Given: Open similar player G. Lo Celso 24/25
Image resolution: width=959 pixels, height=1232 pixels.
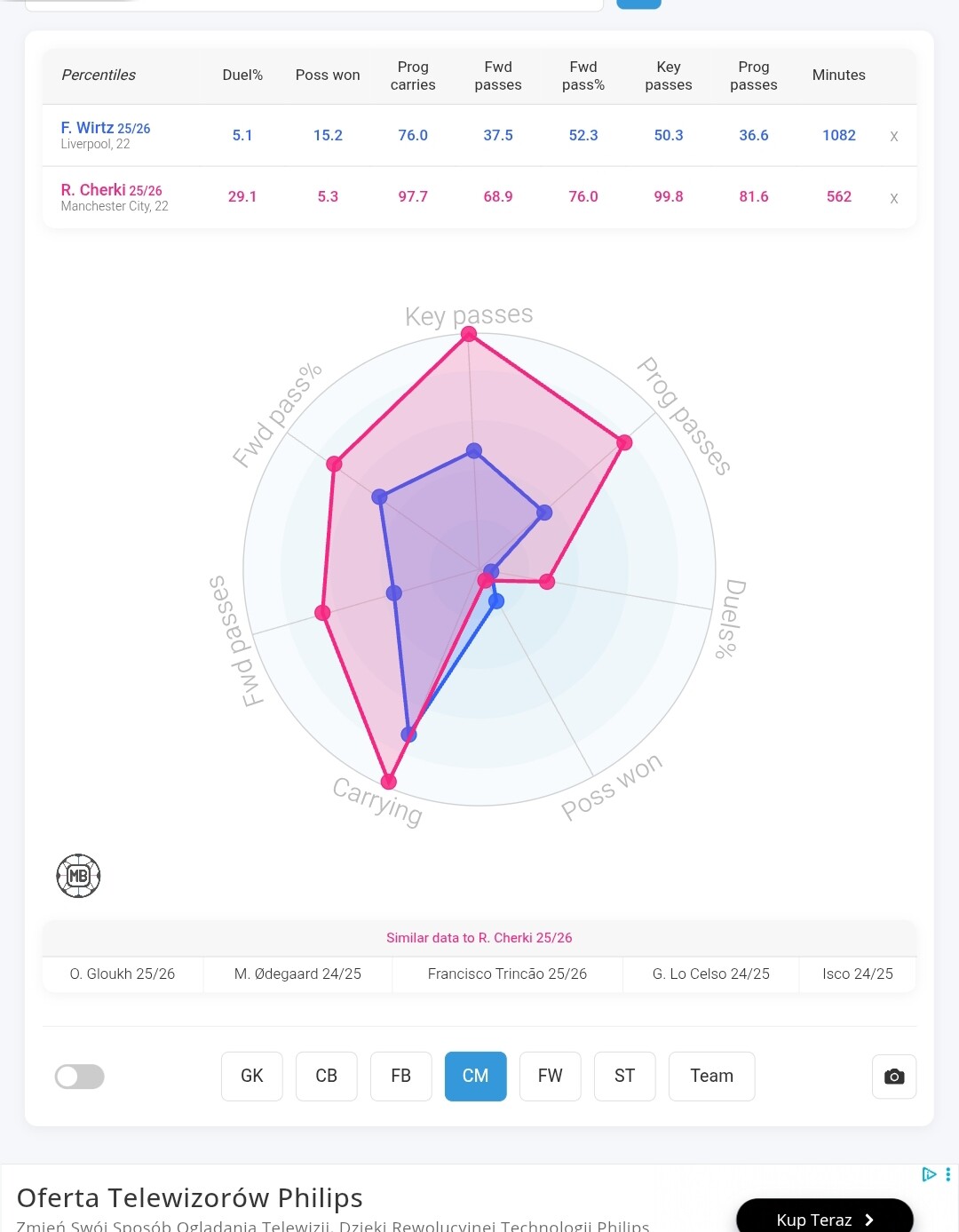Looking at the screenshot, I should point(710,974).
